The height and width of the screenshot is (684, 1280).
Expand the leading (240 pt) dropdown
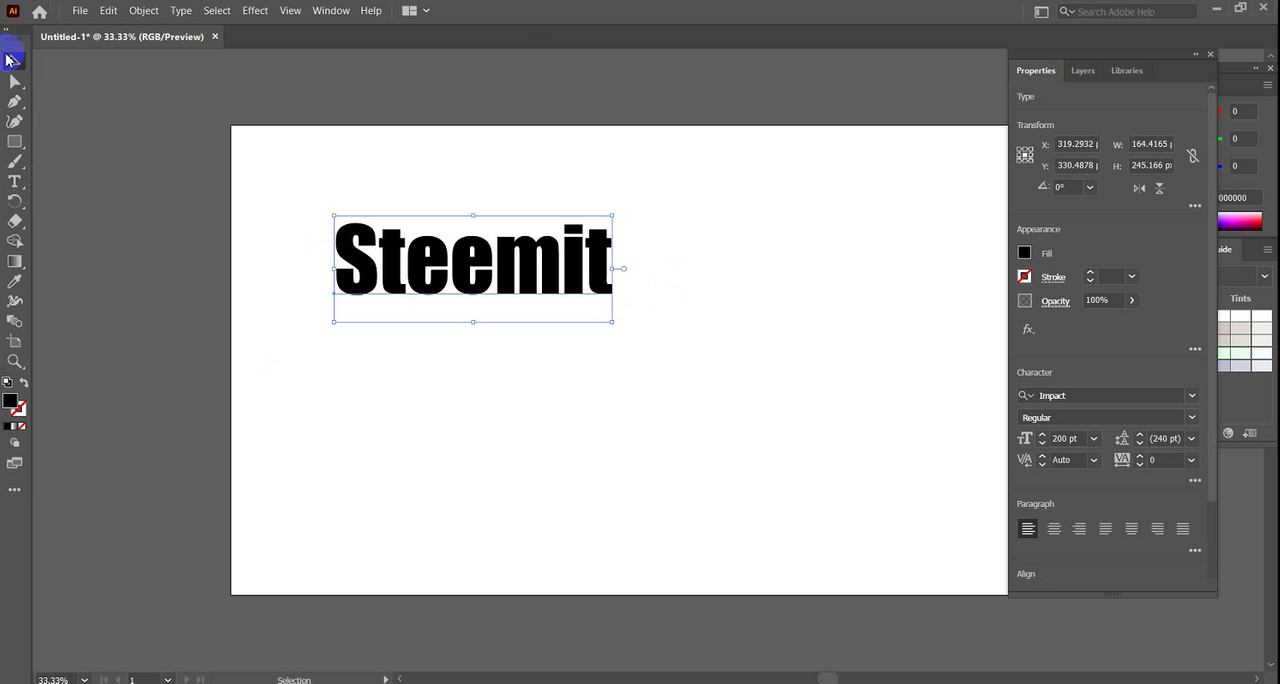[x=1192, y=439]
